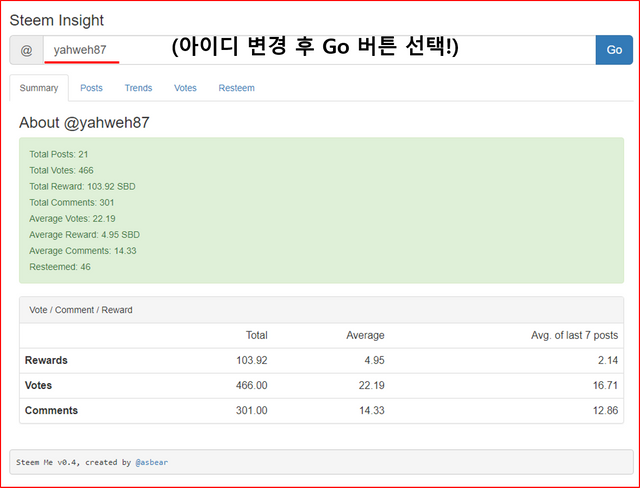Click the Total Posts: 21 line

tap(58, 154)
